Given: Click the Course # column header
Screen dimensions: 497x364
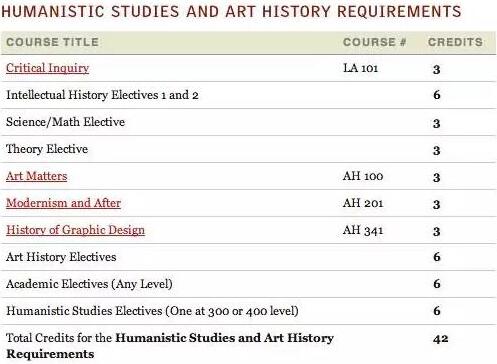Looking at the screenshot, I should pos(375,42).
